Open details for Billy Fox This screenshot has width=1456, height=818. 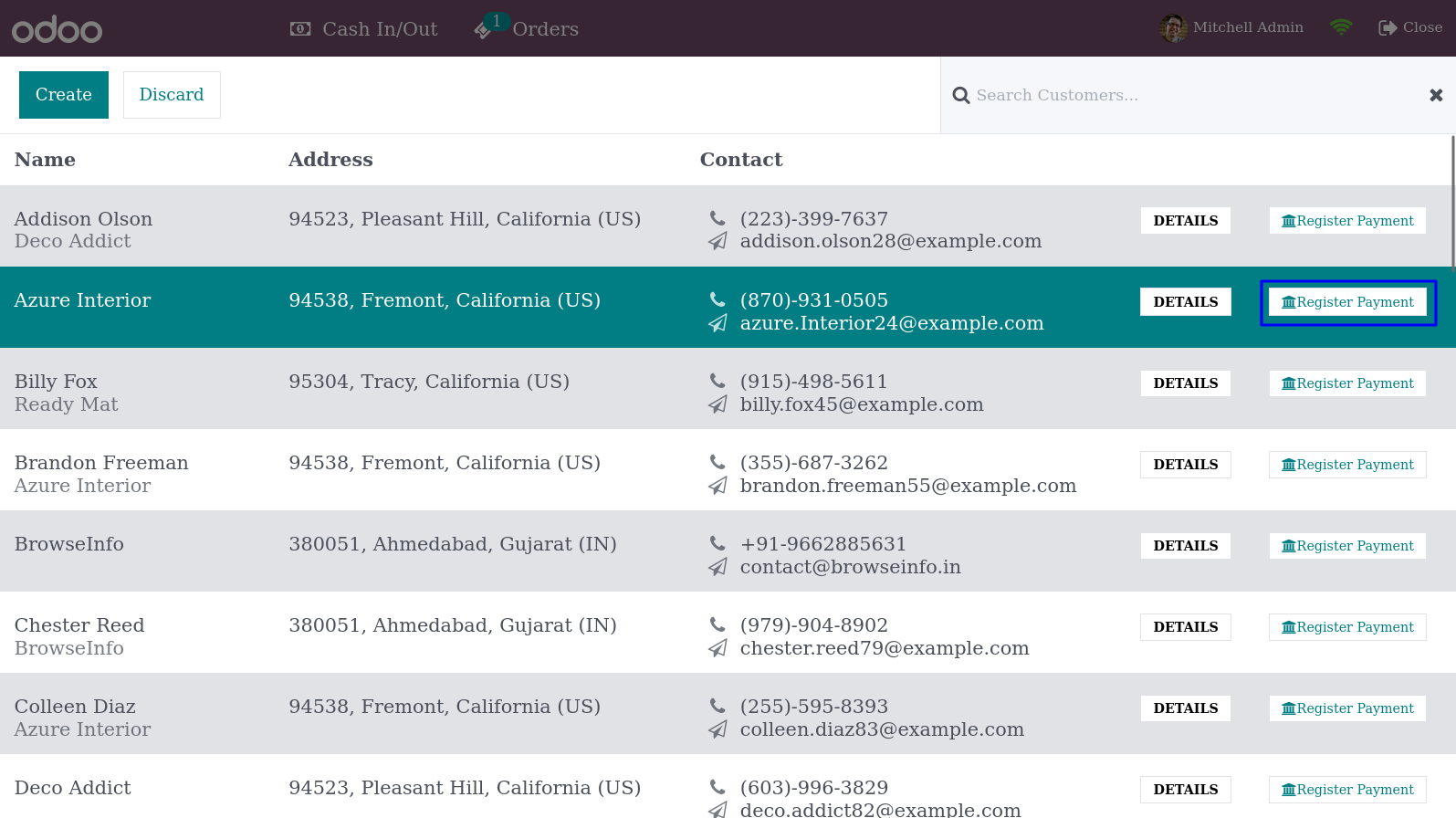point(1185,383)
